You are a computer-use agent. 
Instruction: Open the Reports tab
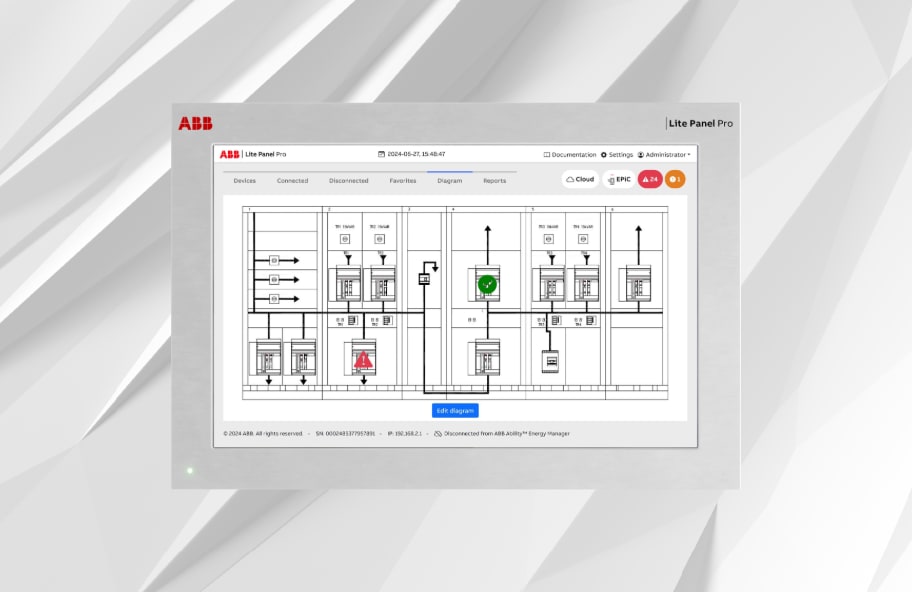click(x=494, y=181)
